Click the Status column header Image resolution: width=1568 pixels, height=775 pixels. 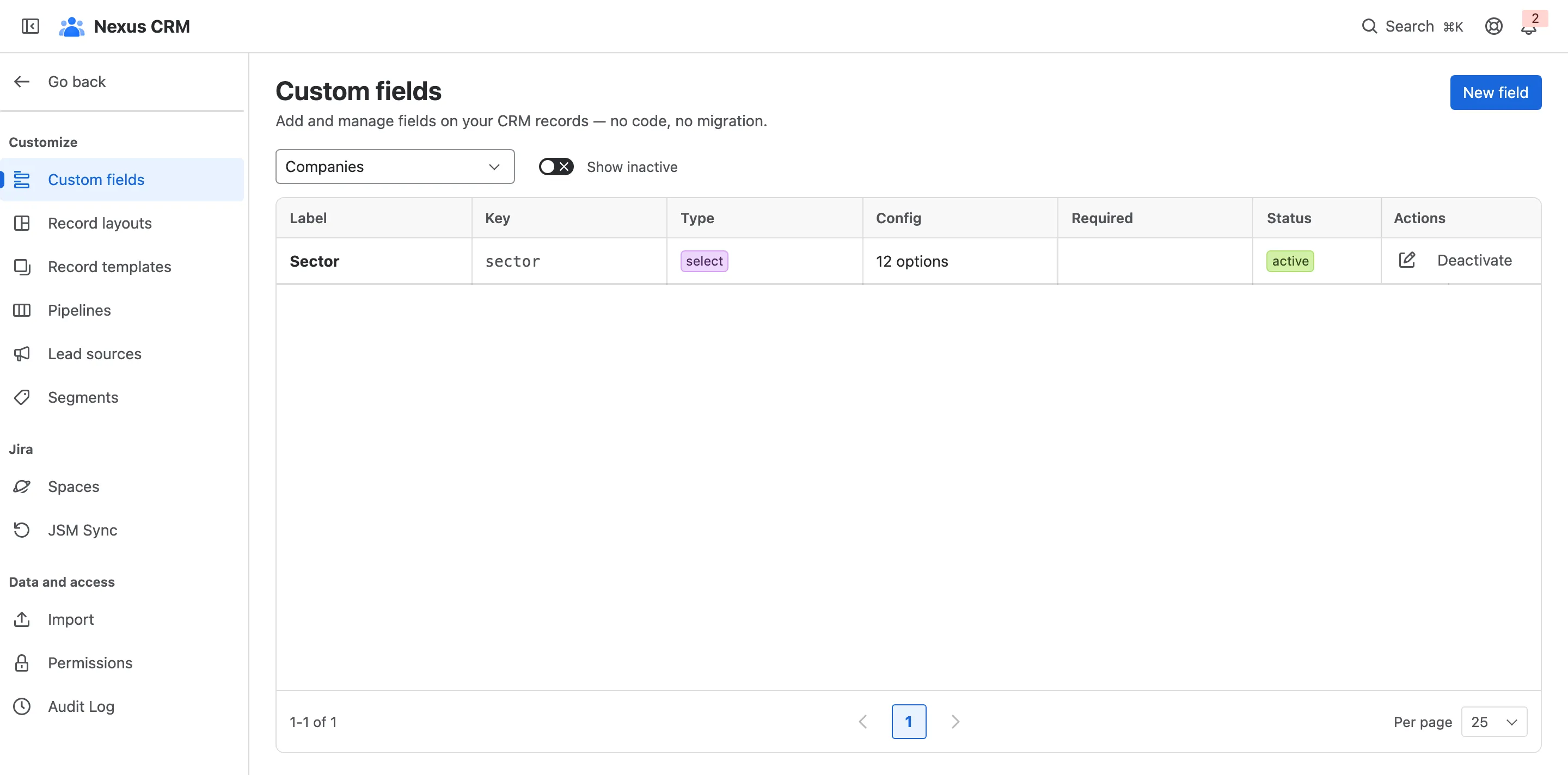(1316, 218)
